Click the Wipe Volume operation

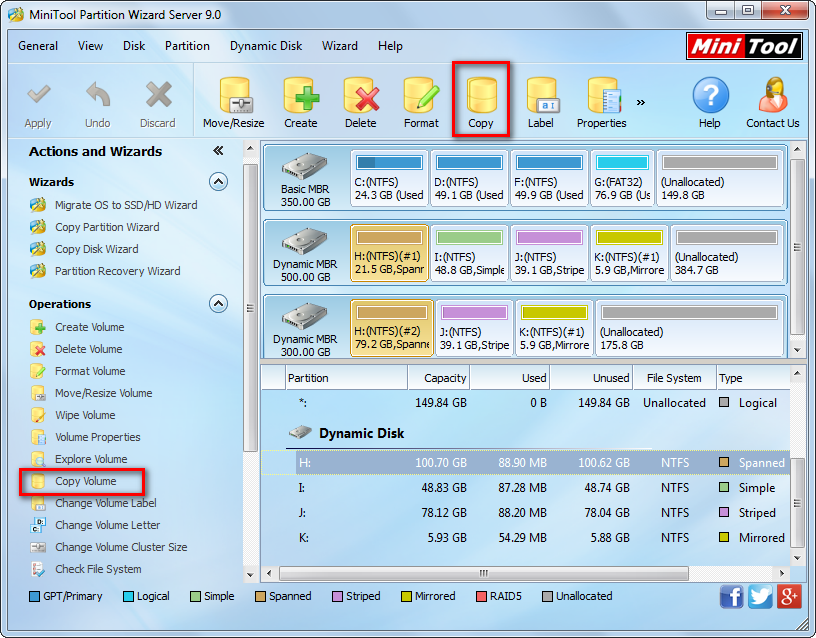73,415
